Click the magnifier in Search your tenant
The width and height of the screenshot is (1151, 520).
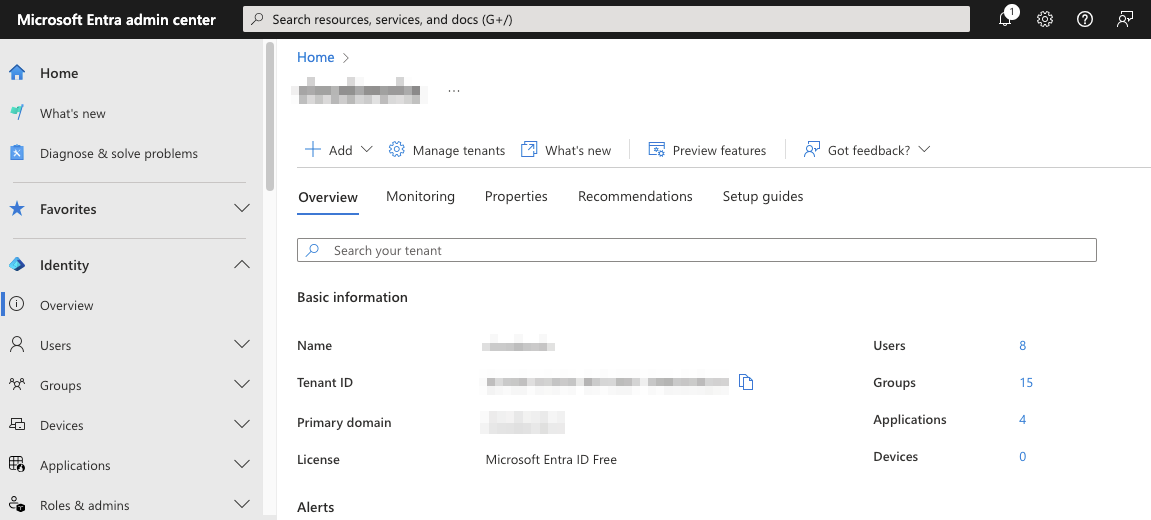point(313,250)
